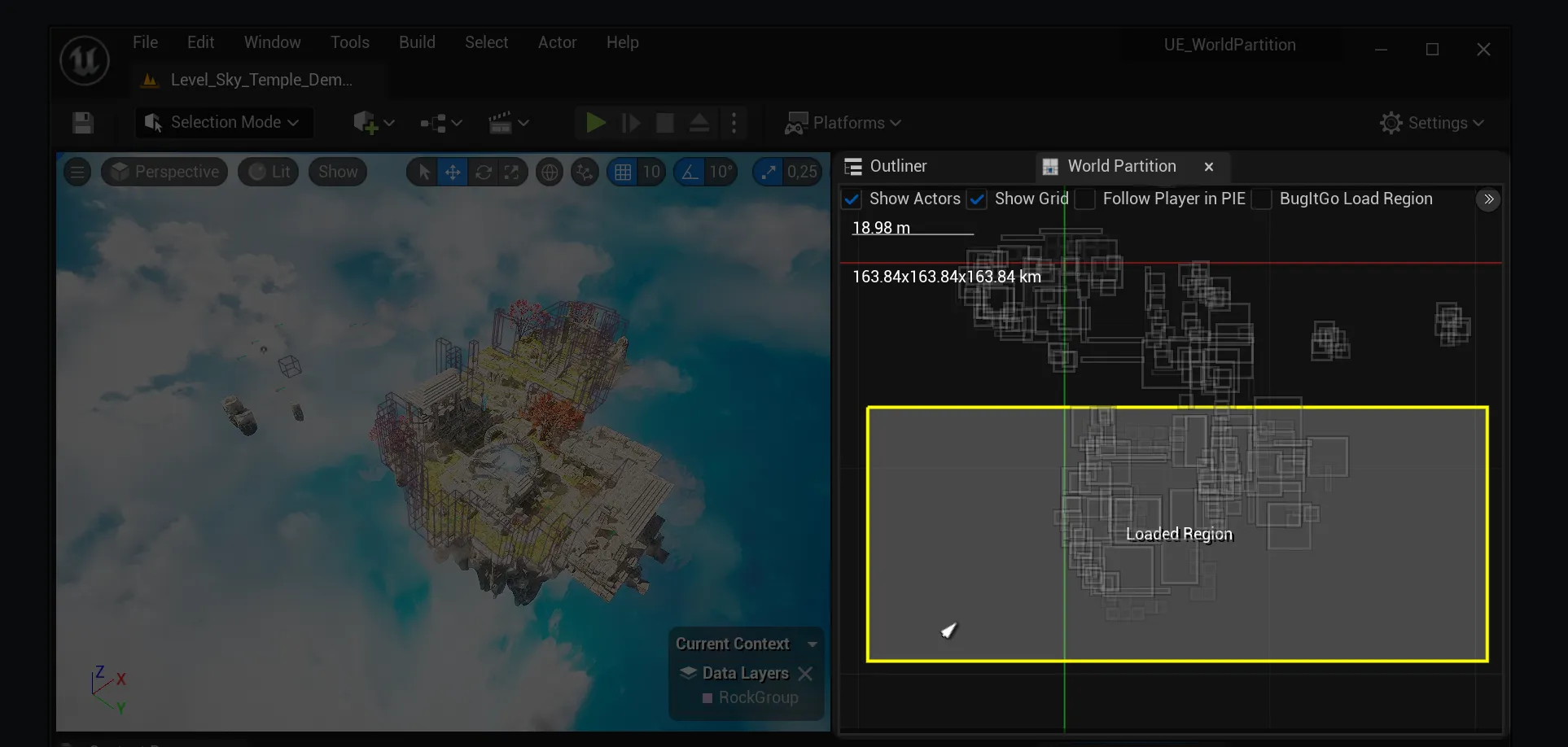This screenshot has height=747, width=1568.
Task: Click the Show button in the viewport
Action: (337, 172)
